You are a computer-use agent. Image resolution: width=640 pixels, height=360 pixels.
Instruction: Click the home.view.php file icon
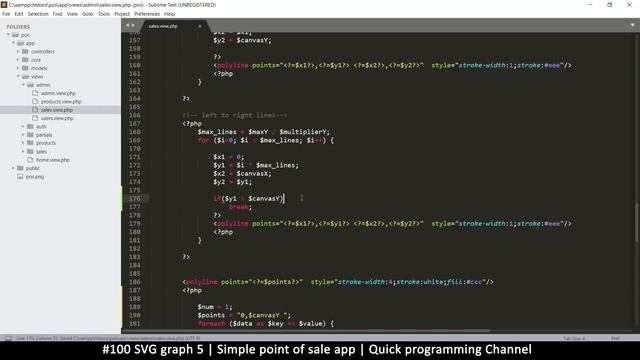pos(30,160)
